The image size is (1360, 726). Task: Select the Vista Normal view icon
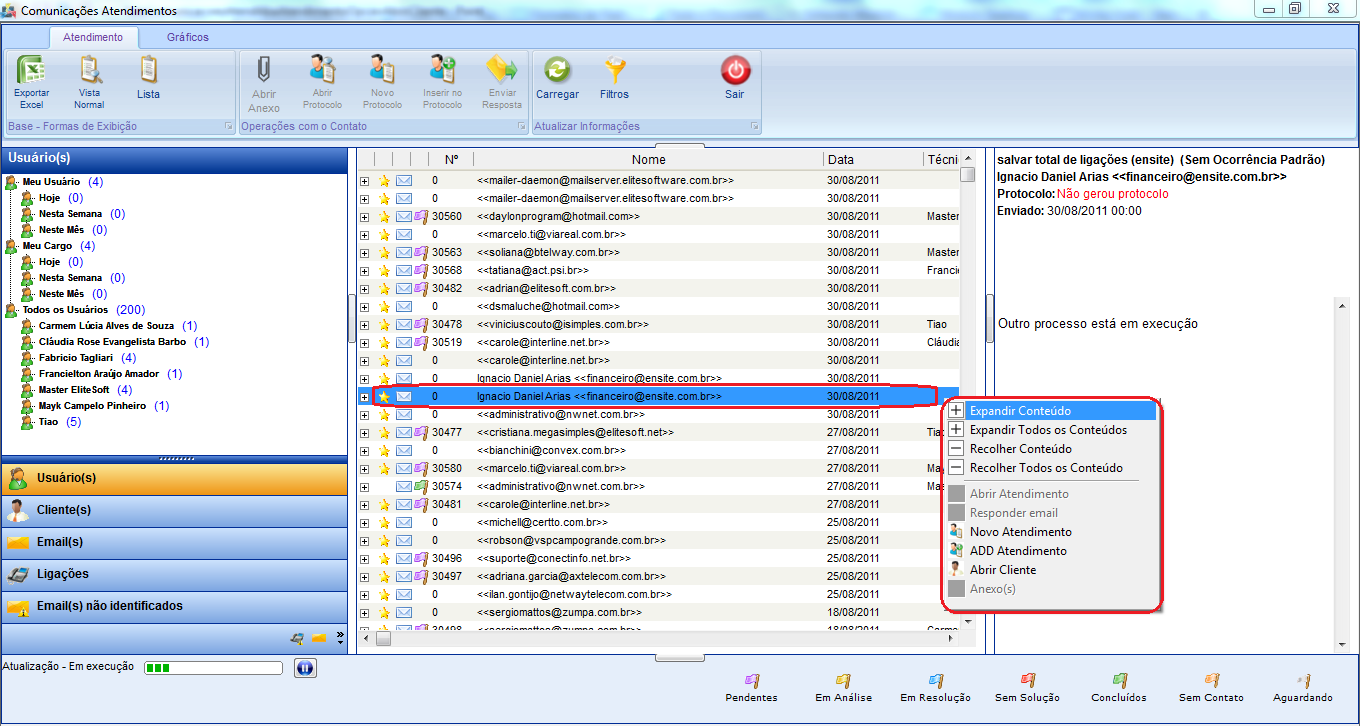click(89, 72)
